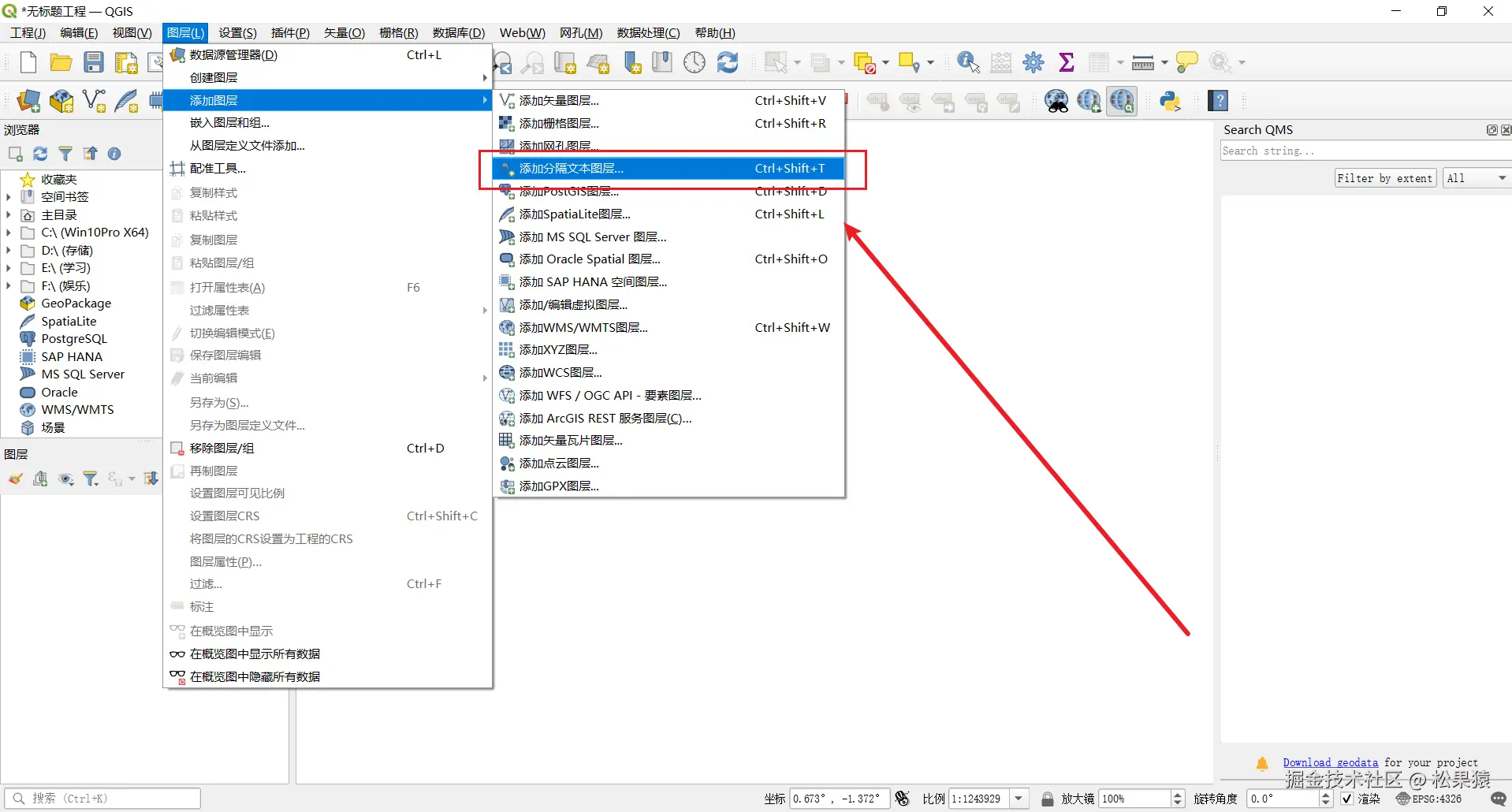Open the Temporal Controller clock icon
This screenshot has height=812, width=1512.
coord(695,62)
